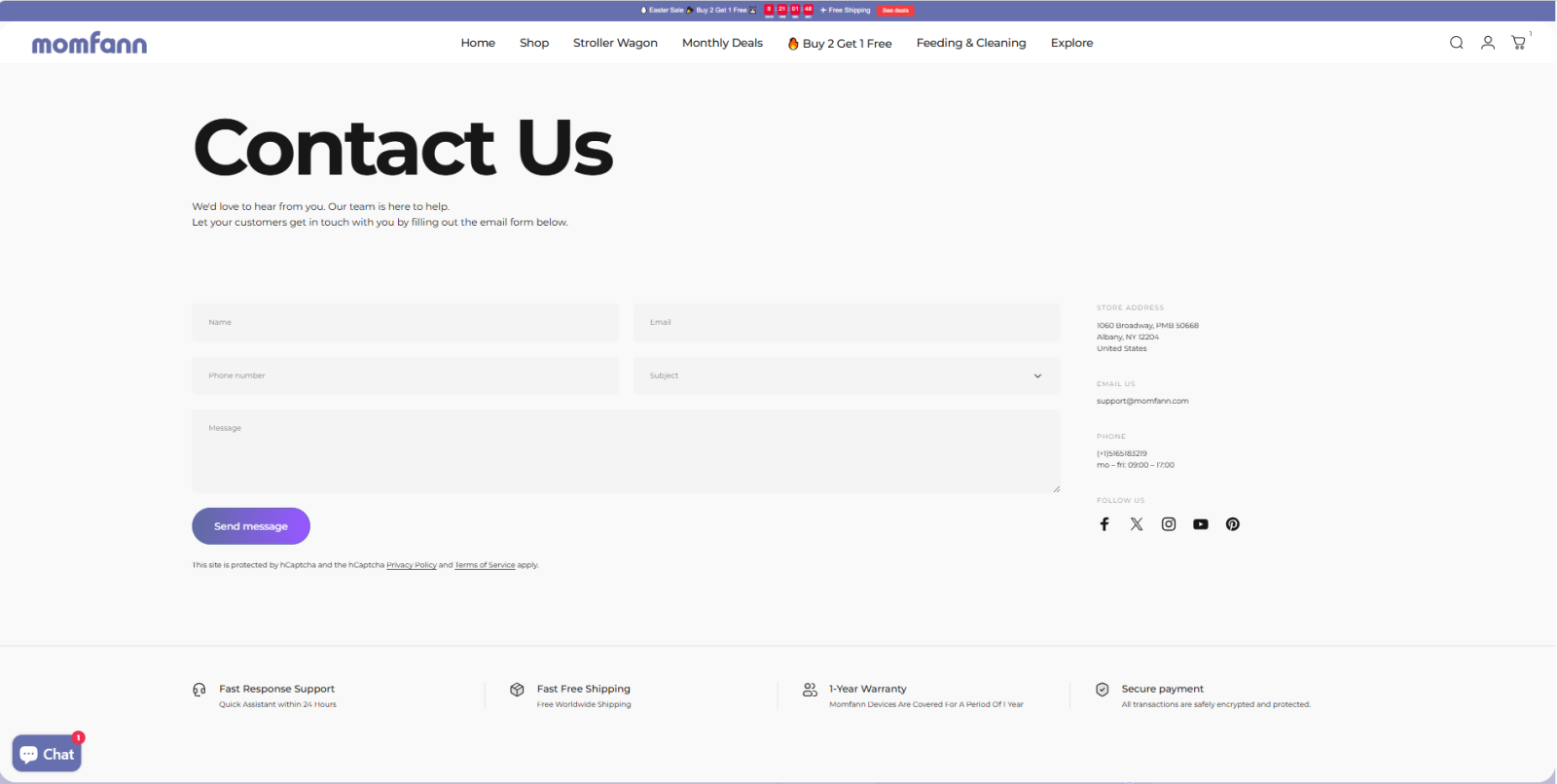
Task: Click the Send message button
Action: click(x=251, y=526)
